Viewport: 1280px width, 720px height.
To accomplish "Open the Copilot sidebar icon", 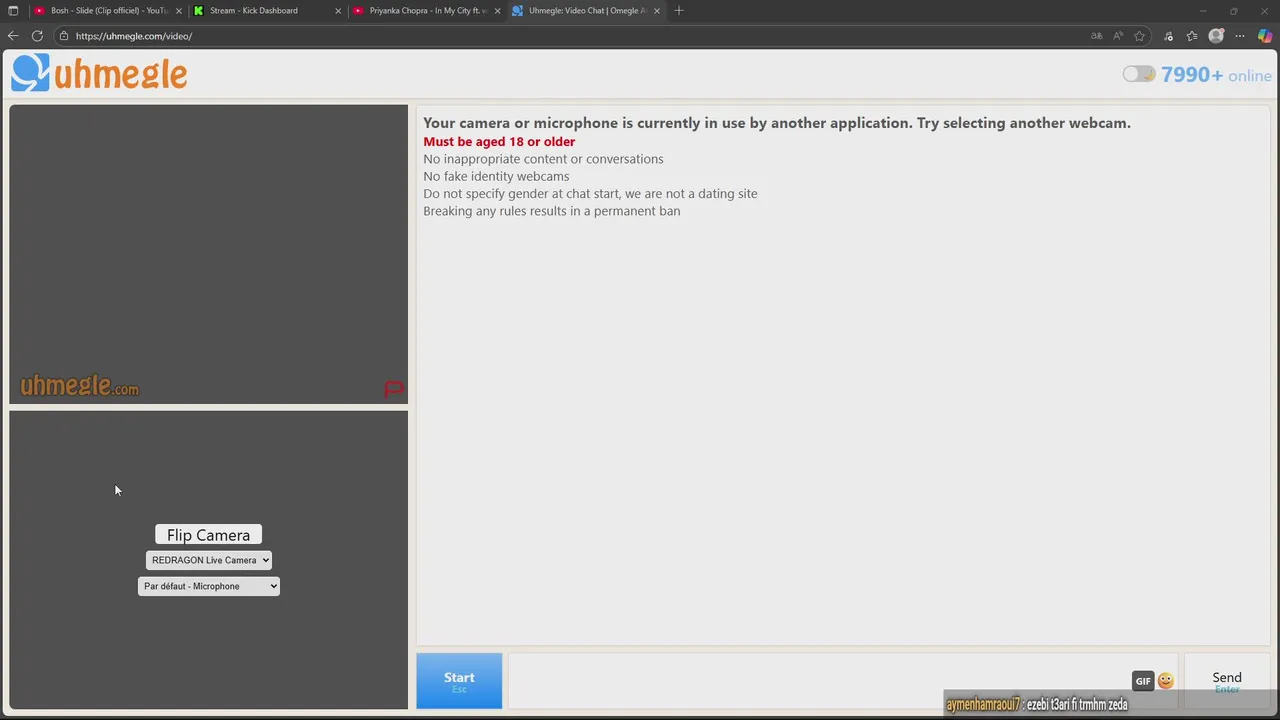I will pyautogui.click(x=1265, y=36).
